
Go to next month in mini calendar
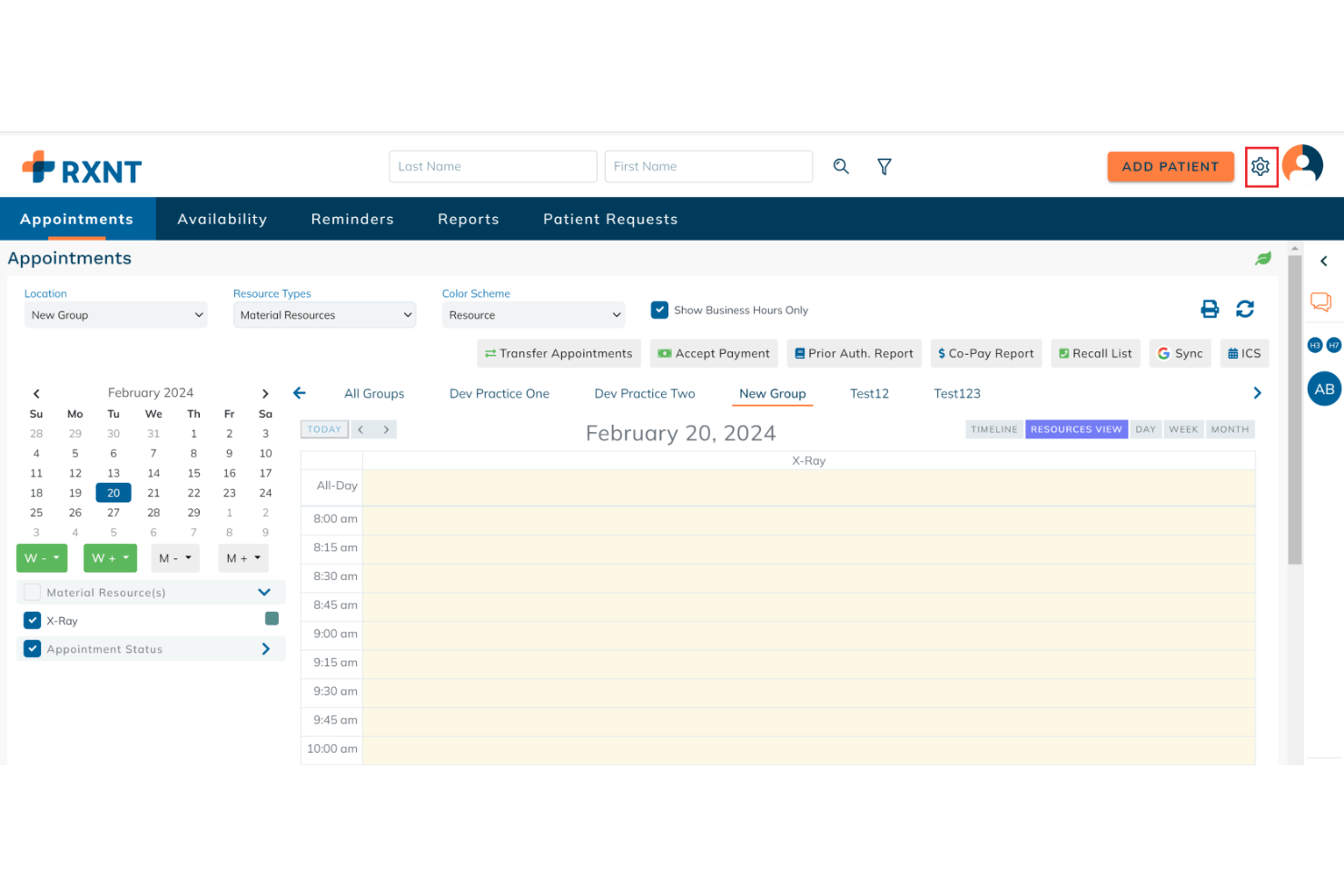pos(265,393)
